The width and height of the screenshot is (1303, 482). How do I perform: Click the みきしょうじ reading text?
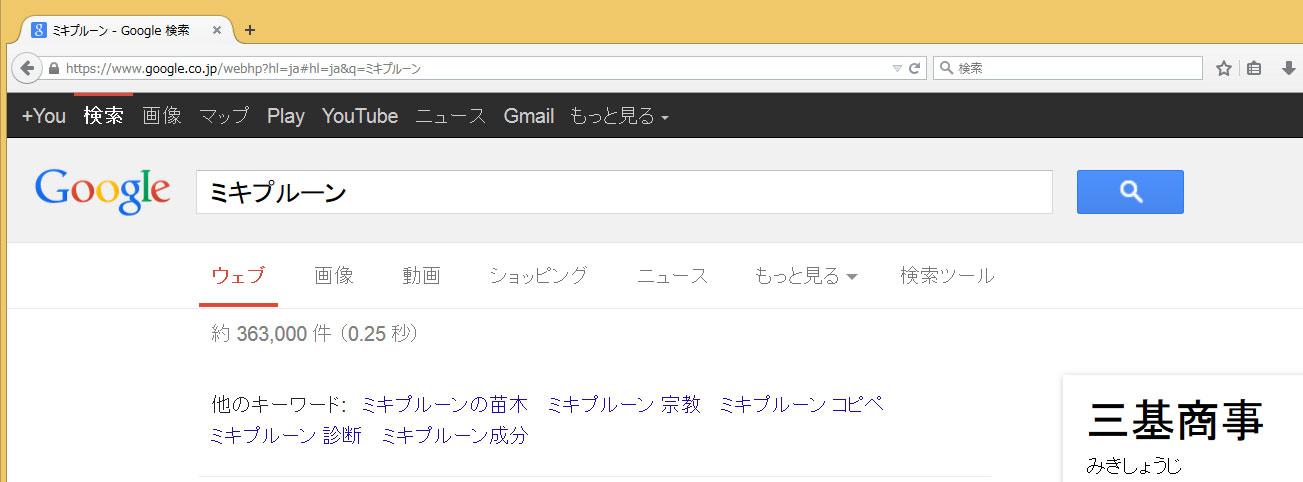pos(1134,466)
